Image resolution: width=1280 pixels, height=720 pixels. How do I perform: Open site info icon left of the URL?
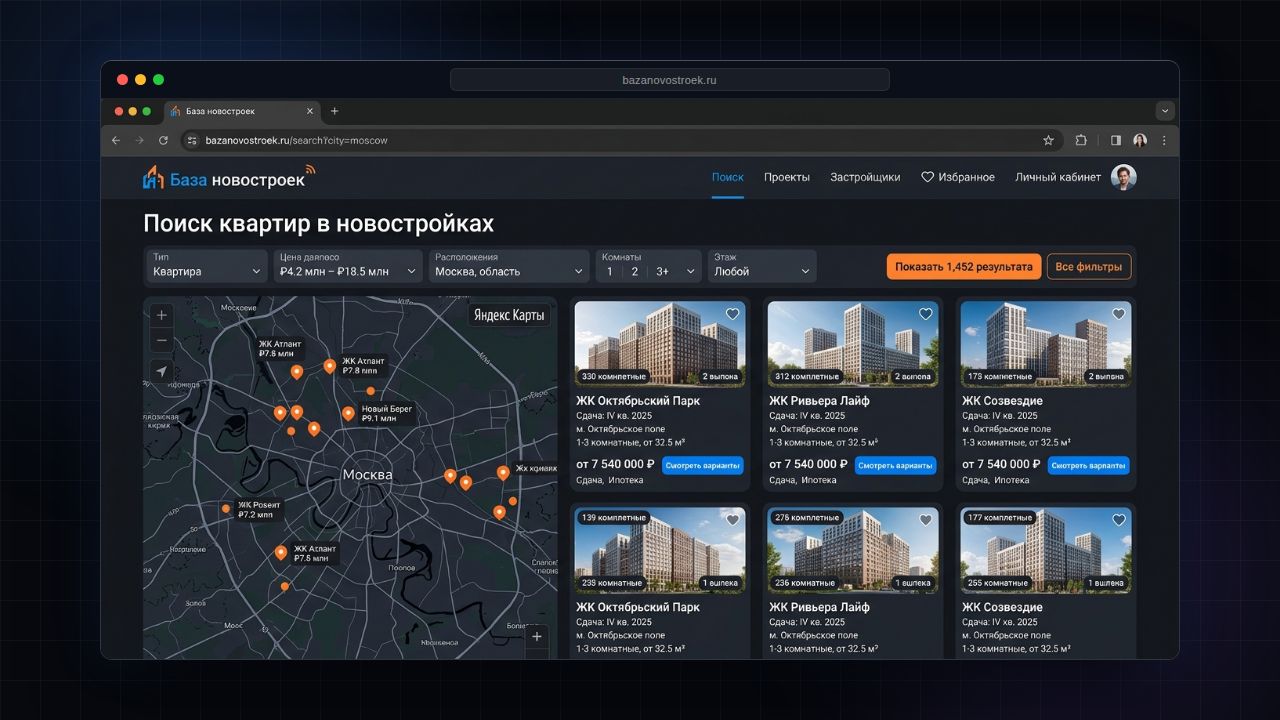[x=193, y=141]
